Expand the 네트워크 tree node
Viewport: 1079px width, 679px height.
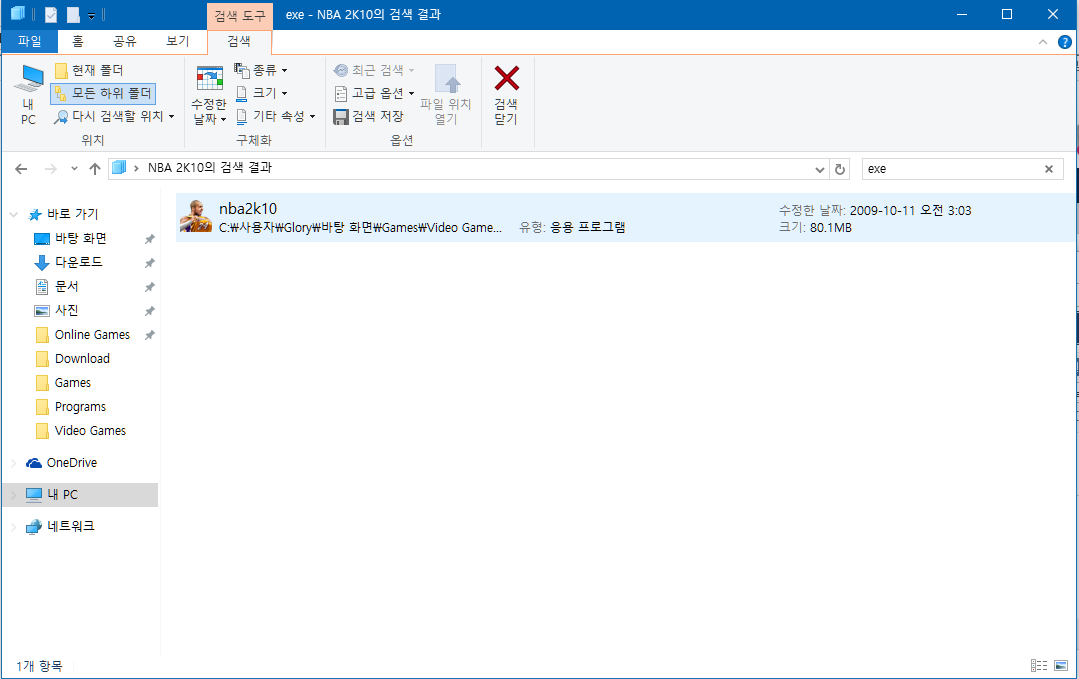tap(13, 527)
